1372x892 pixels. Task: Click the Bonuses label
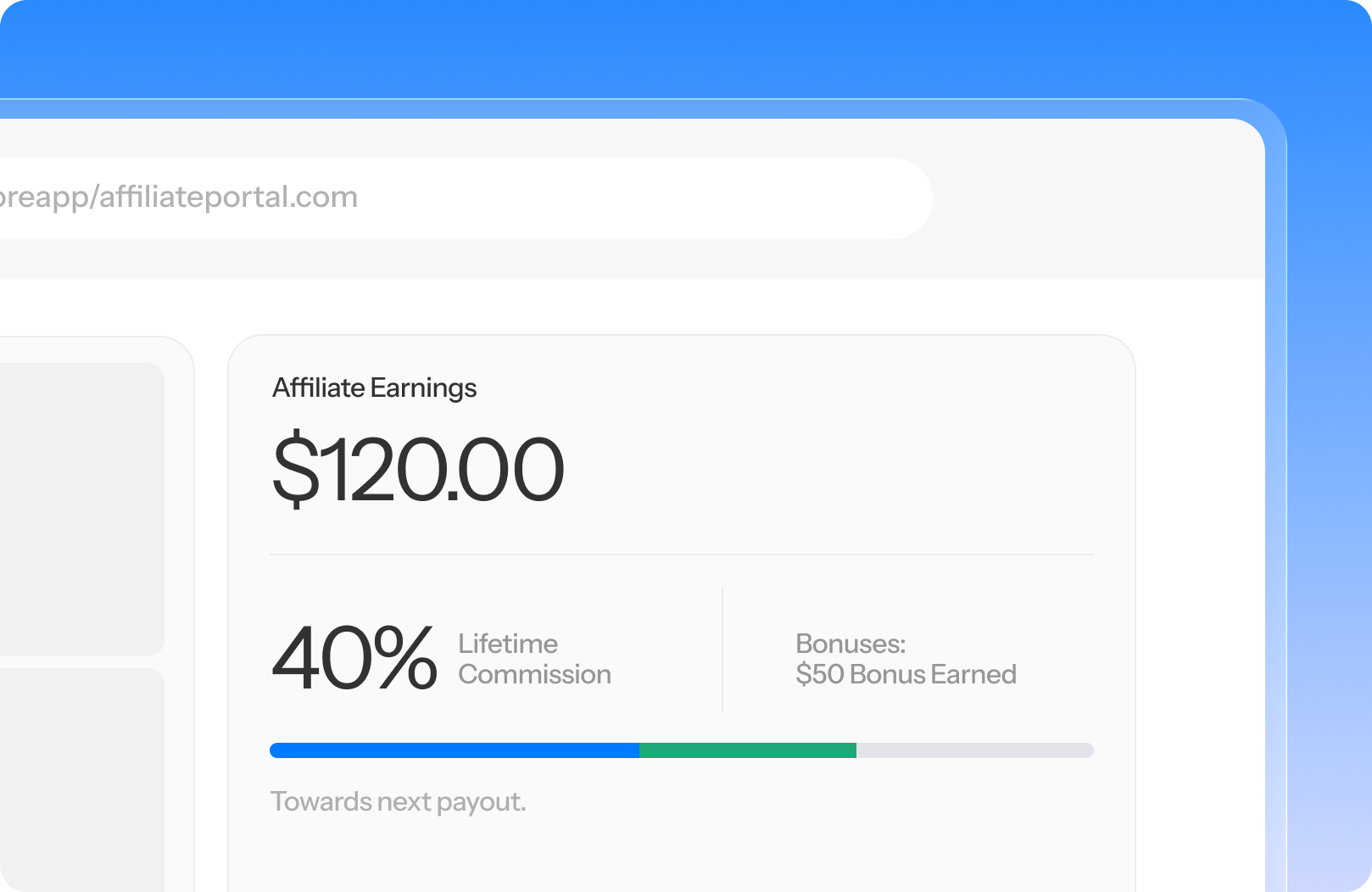[x=851, y=644]
